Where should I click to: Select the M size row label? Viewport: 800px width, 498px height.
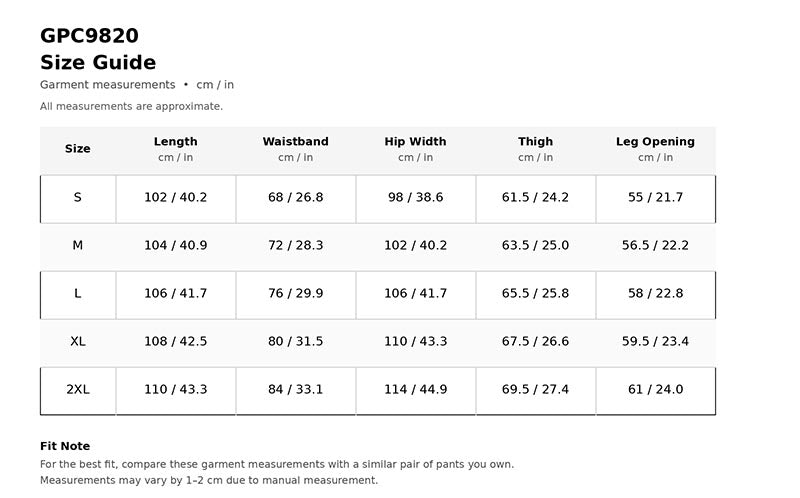pyautogui.click(x=78, y=245)
